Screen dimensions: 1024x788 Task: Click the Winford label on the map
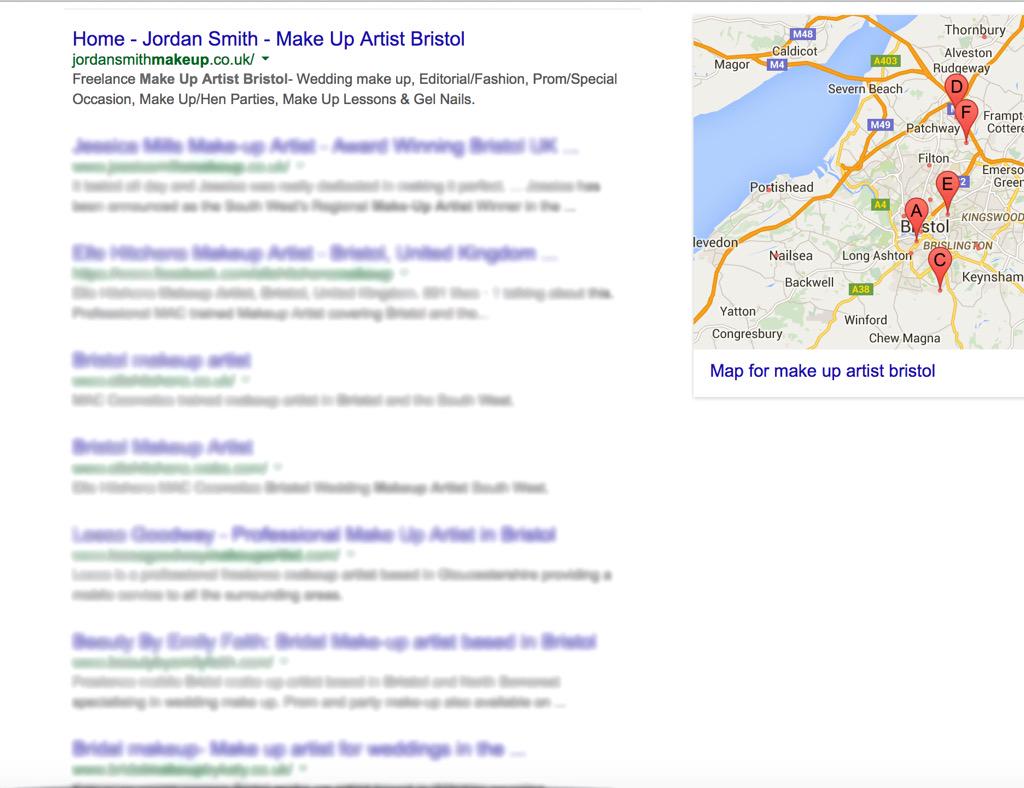(865, 320)
